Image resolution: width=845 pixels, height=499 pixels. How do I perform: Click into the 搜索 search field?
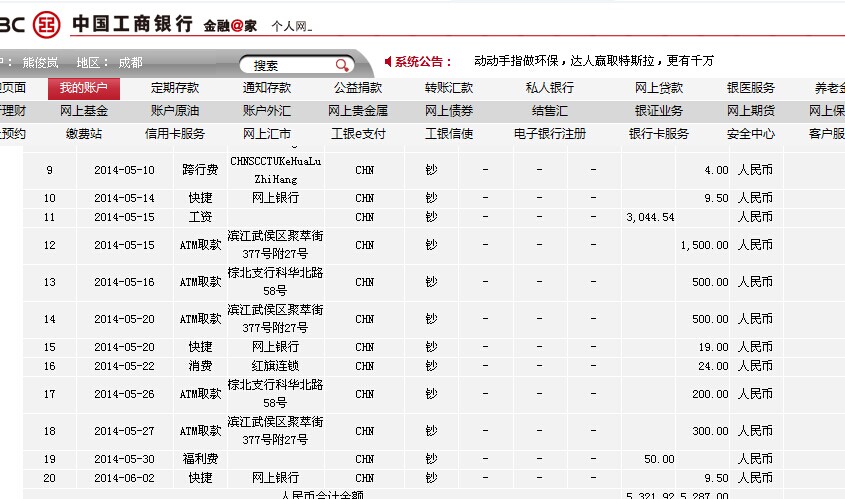(290, 65)
